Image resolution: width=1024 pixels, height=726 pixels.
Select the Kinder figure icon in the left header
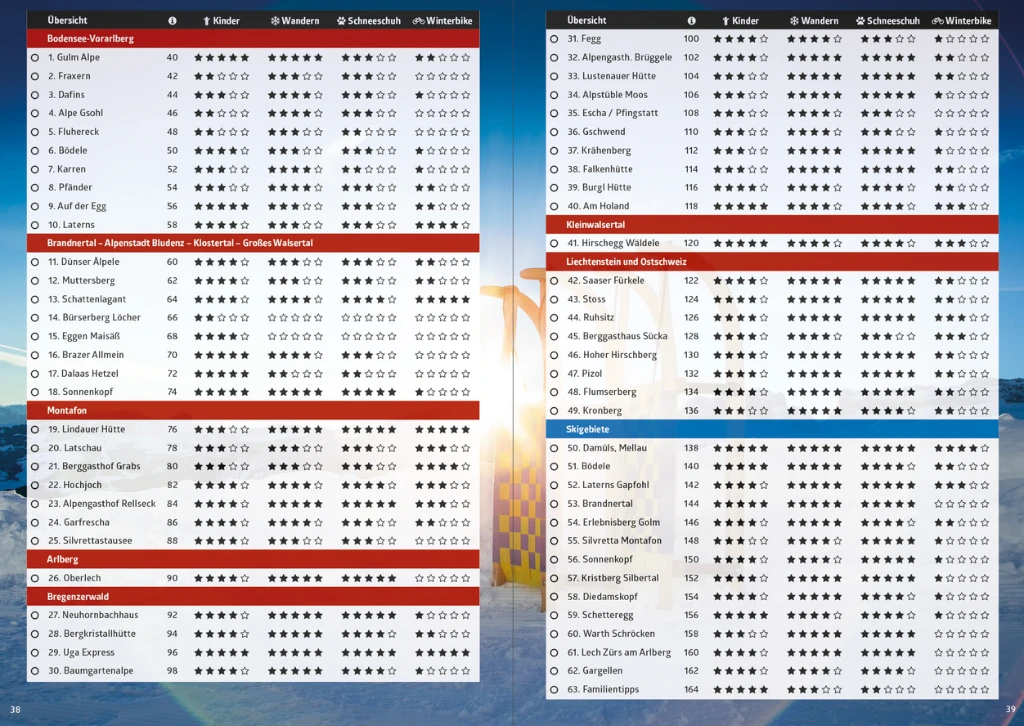click(x=206, y=19)
